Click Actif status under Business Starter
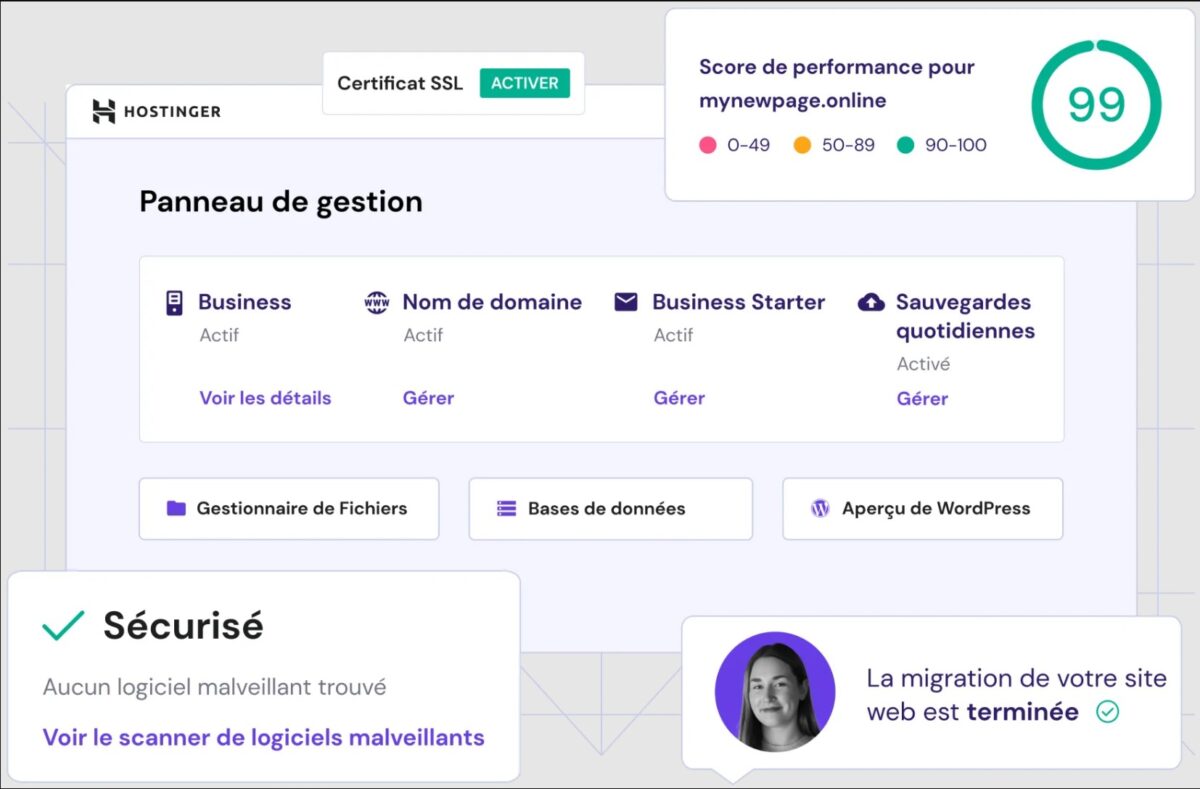Viewport: 1200px width, 789px height. click(673, 335)
